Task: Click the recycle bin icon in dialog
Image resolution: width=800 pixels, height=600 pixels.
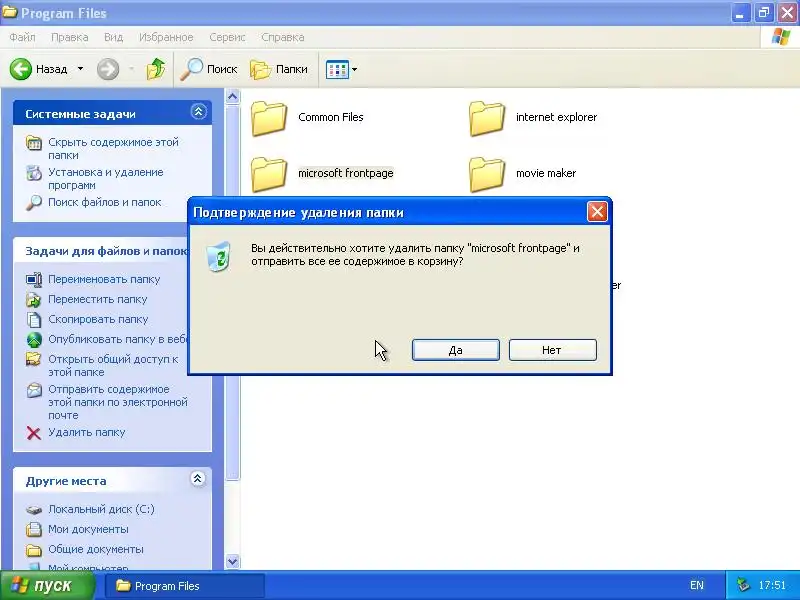Action: tap(219, 256)
